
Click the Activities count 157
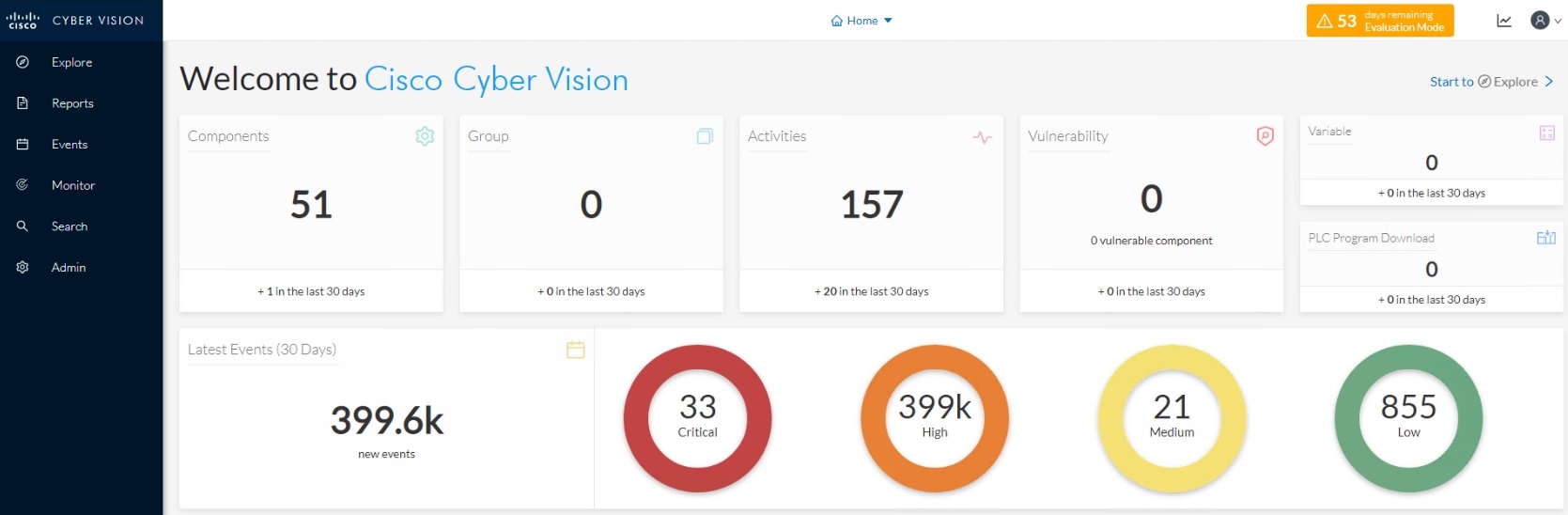872,205
